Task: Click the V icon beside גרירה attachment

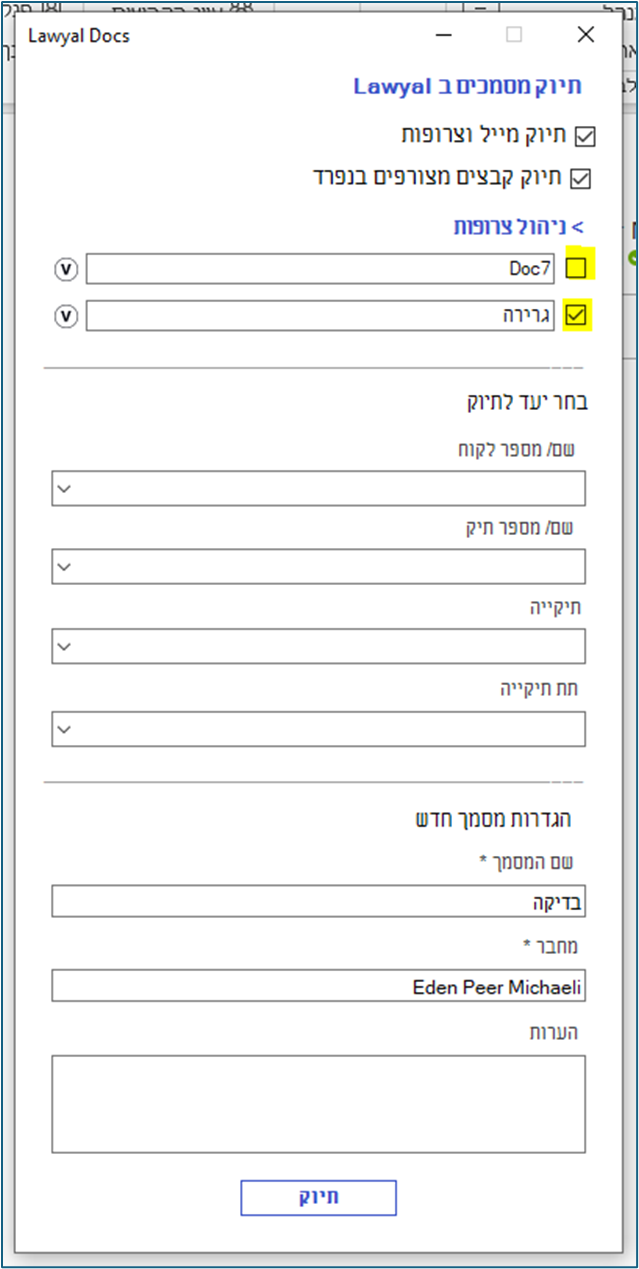Action: 65,316
